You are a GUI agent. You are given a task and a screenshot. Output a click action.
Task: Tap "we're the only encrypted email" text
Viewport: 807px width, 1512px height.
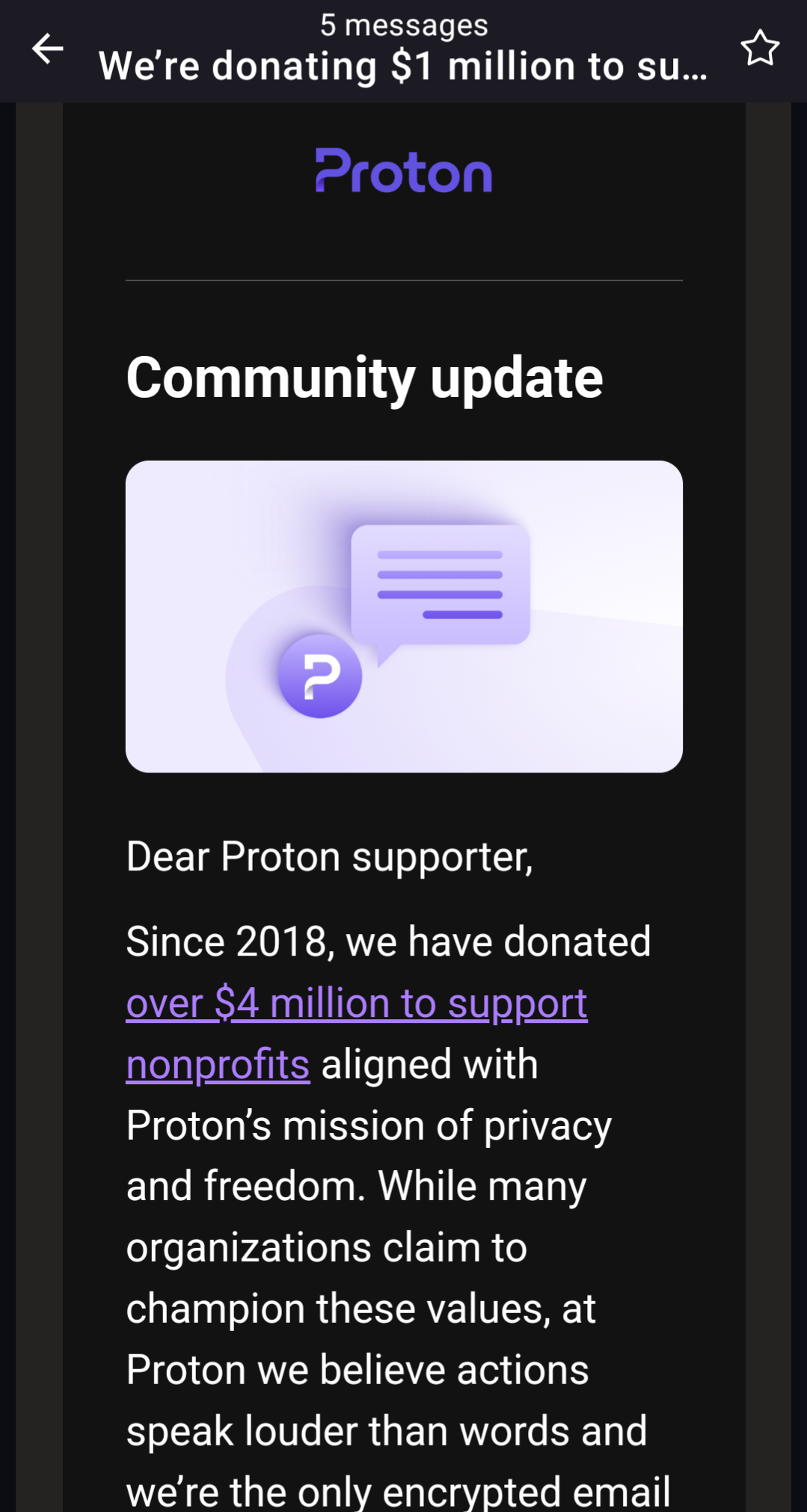[x=398, y=1491]
